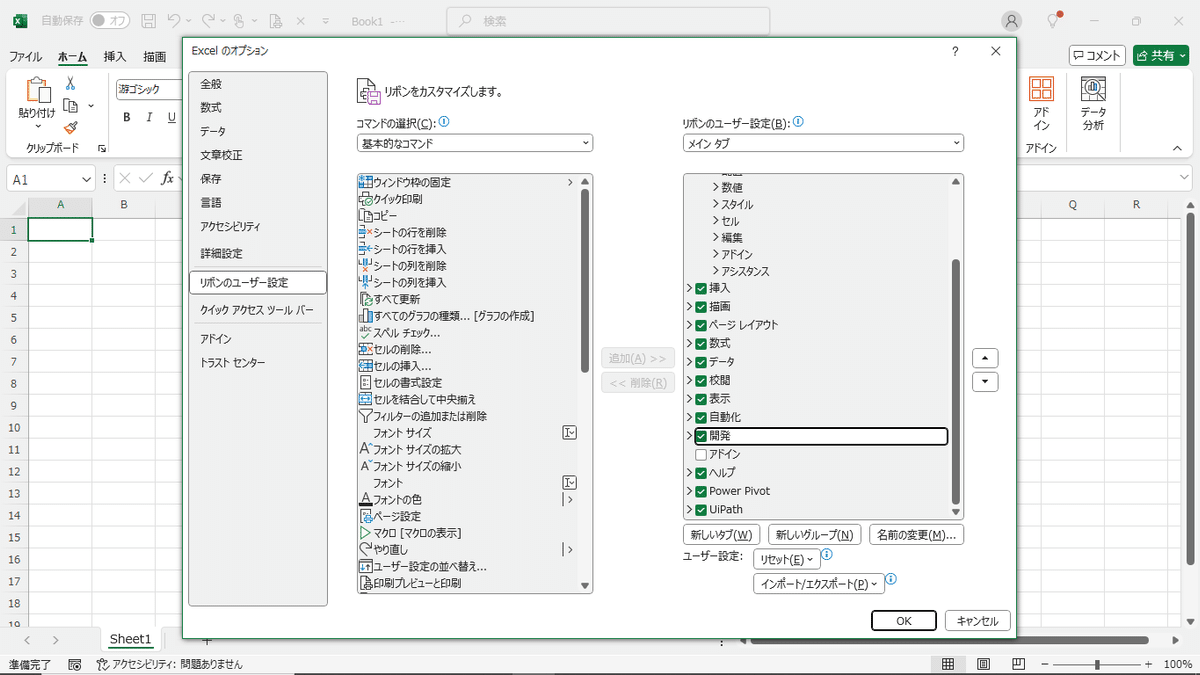
Task: Click the OK button
Action: (904, 621)
